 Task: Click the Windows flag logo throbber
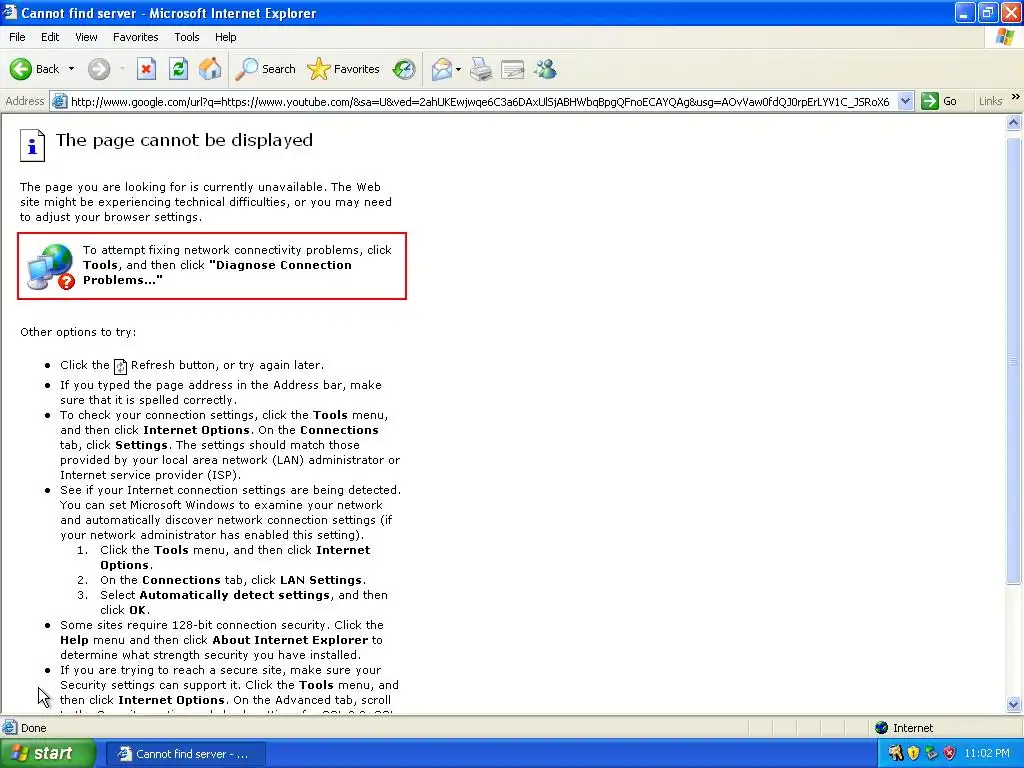tap(1005, 37)
